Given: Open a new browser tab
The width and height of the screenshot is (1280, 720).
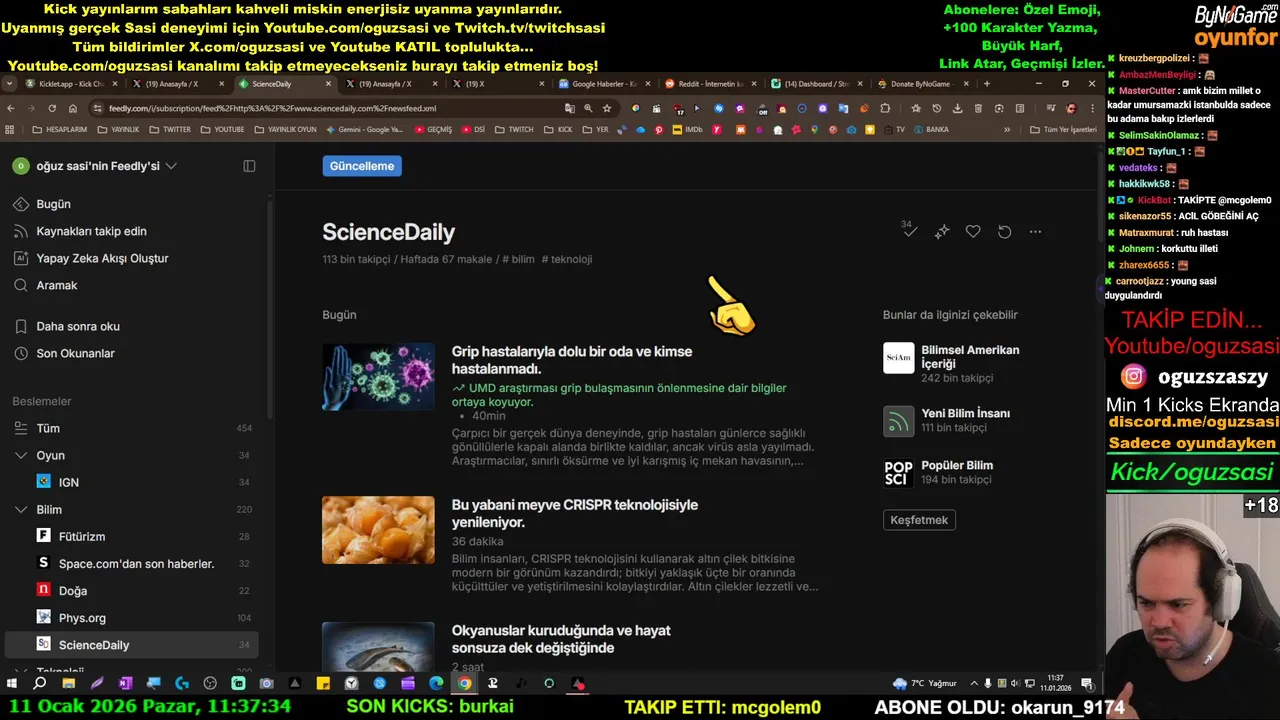Looking at the screenshot, I should (x=986, y=84).
